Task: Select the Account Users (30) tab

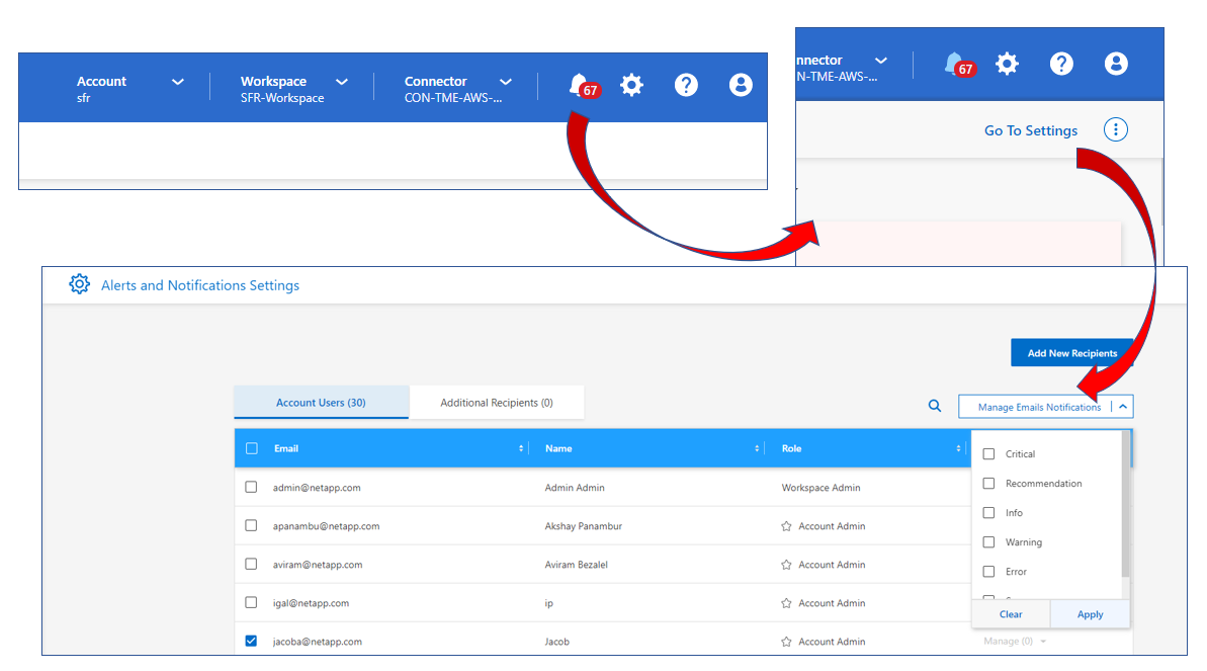Action: click(x=321, y=403)
